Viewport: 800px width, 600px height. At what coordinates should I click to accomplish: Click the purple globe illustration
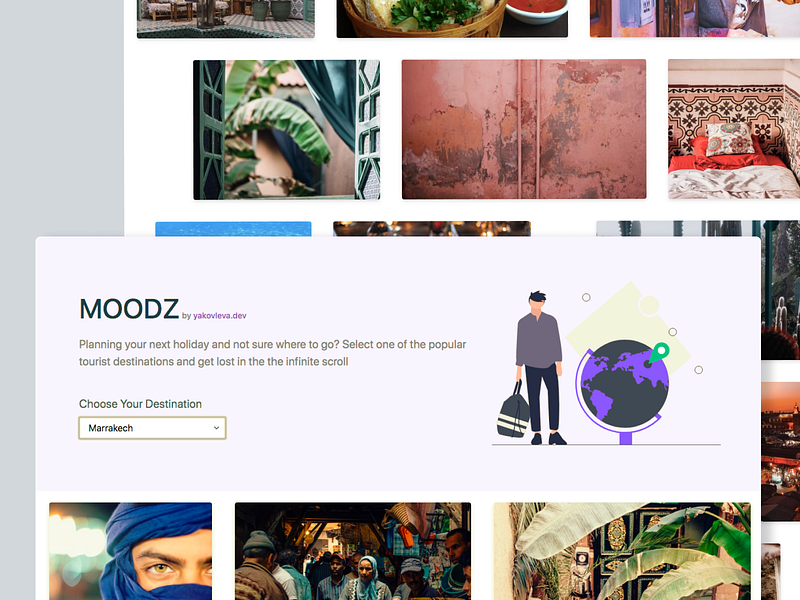tap(622, 390)
